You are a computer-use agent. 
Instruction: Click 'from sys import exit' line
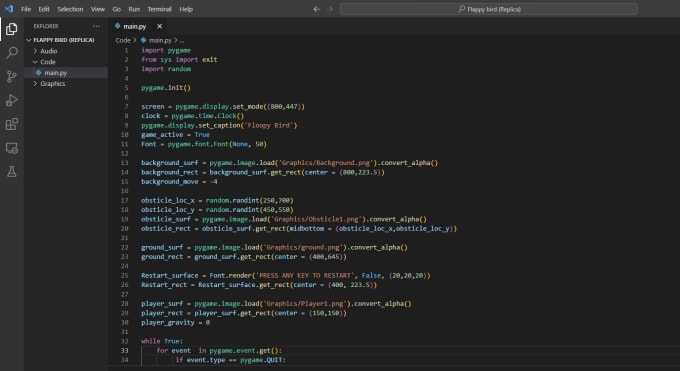pos(179,59)
